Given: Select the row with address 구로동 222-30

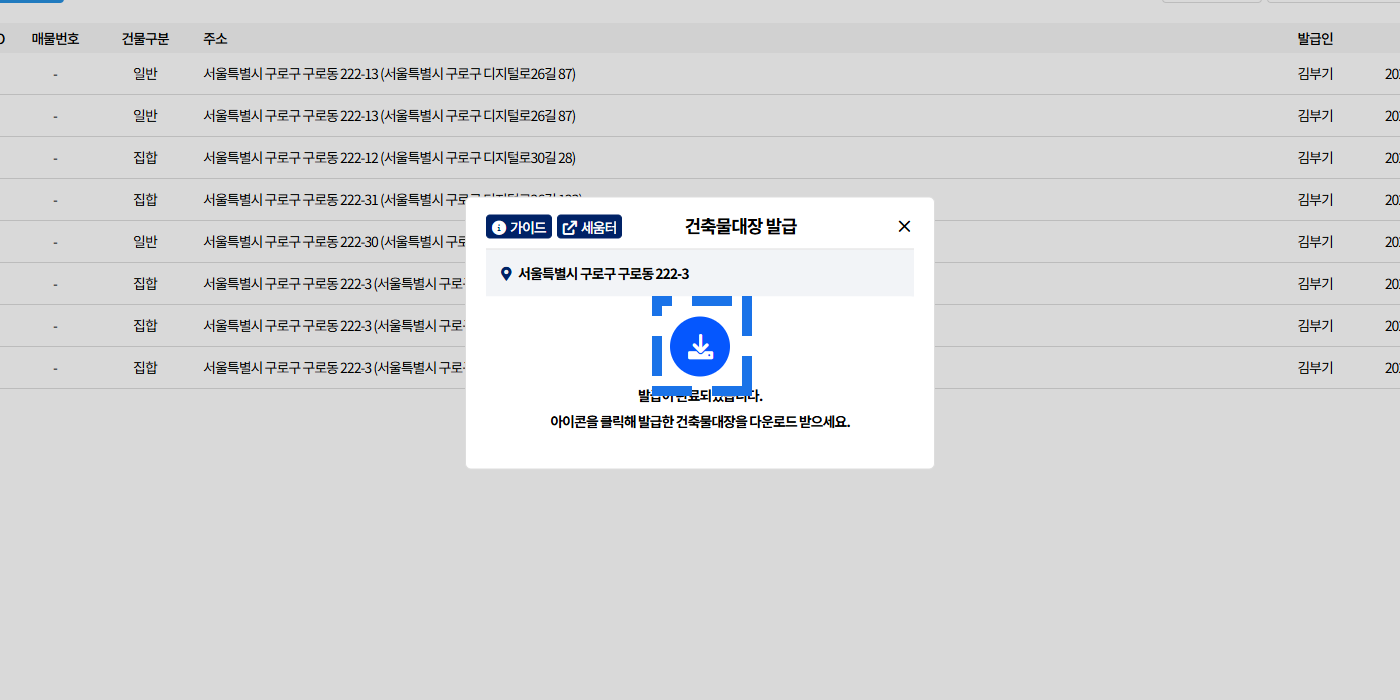Looking at the screenshot, I should click(330, 242).
